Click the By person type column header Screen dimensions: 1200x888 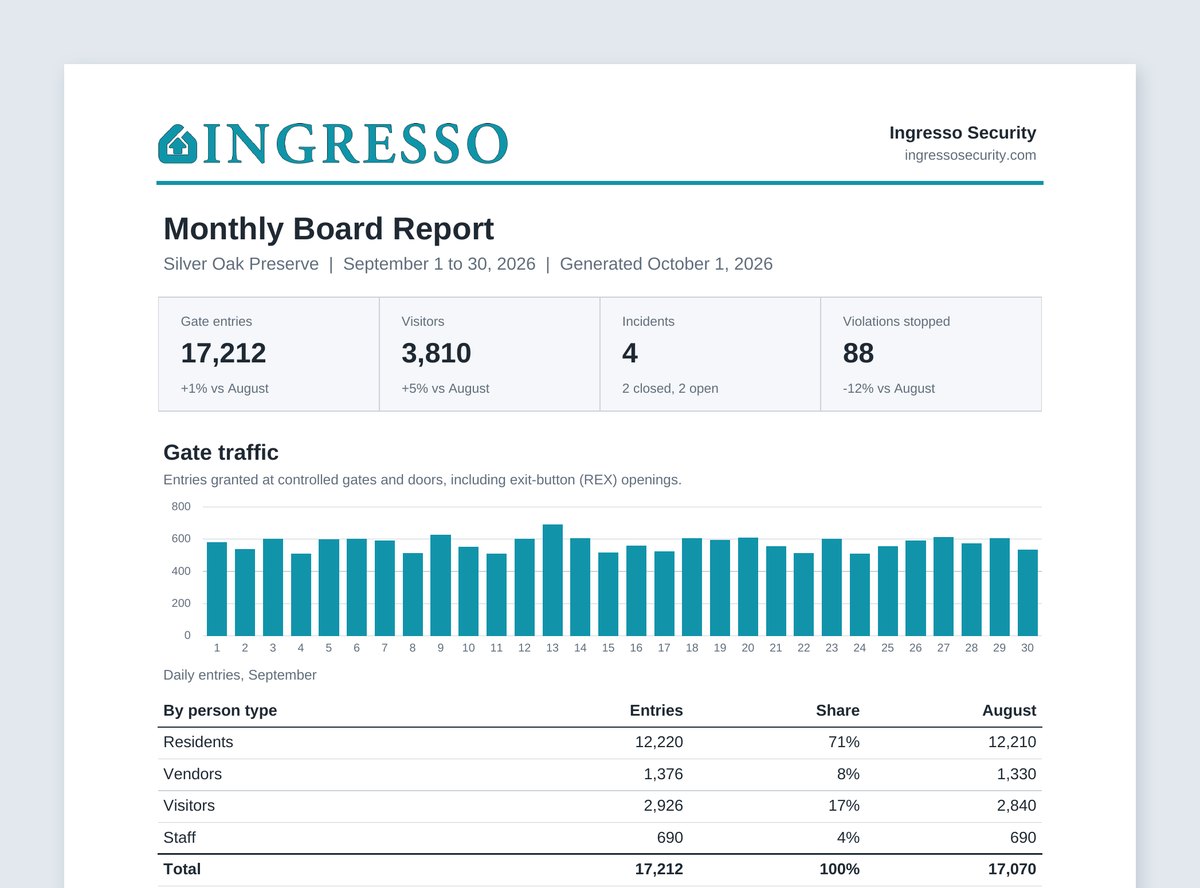coord(220,710)
